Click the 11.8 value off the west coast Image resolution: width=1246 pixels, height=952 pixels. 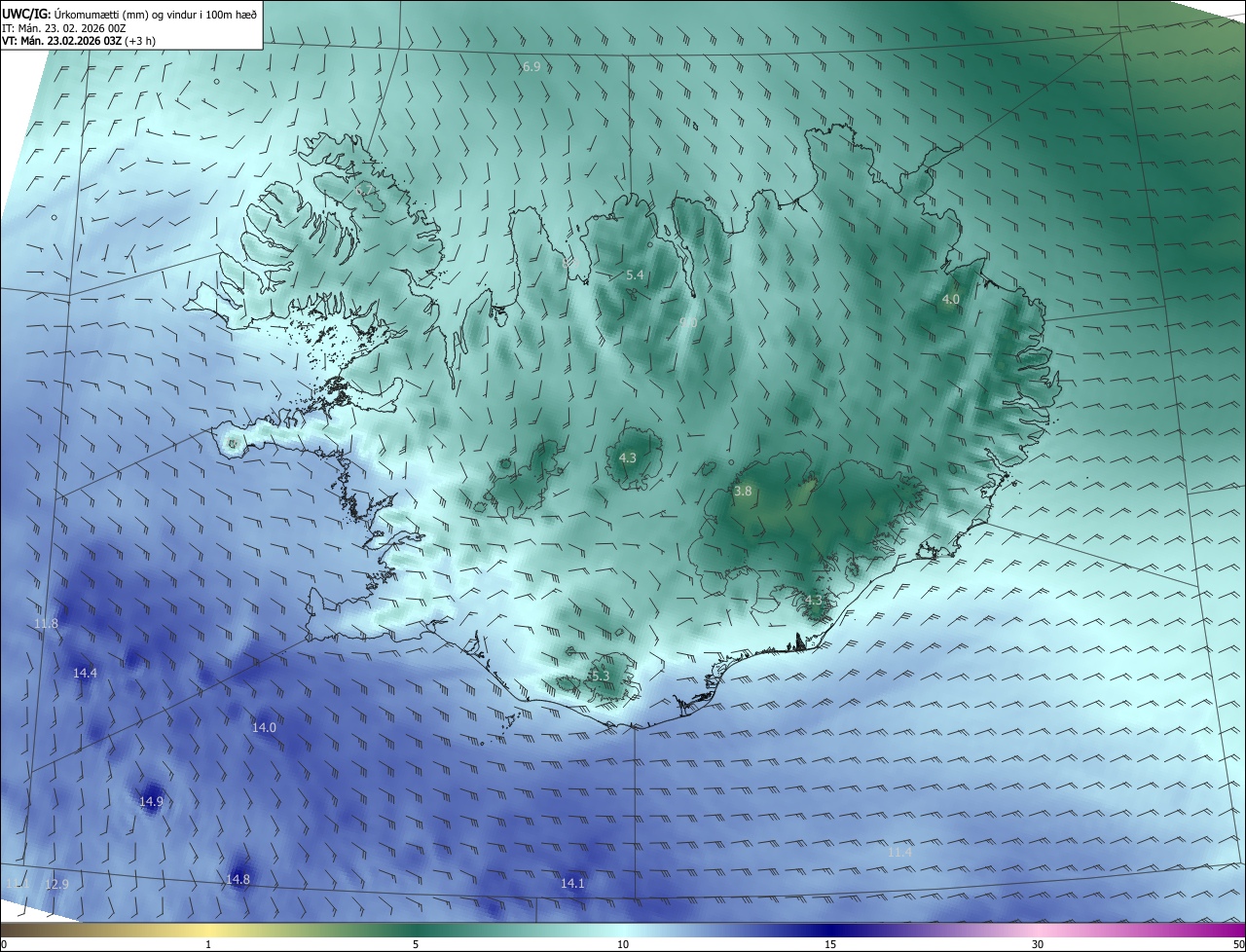(x=46, y=623)
